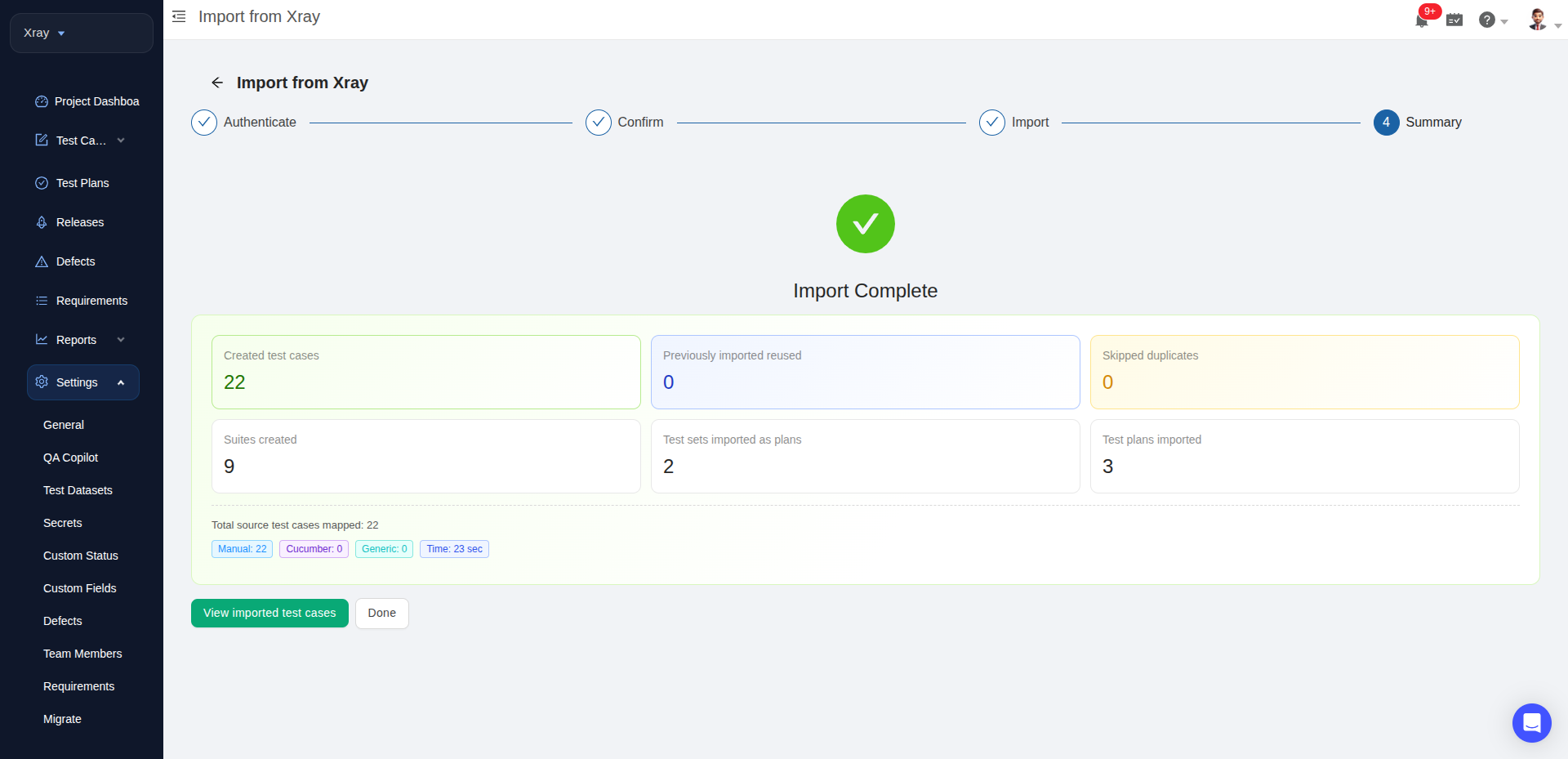Select General under Settings
The image size is (1568, 759).
click(x=64, y=425)
